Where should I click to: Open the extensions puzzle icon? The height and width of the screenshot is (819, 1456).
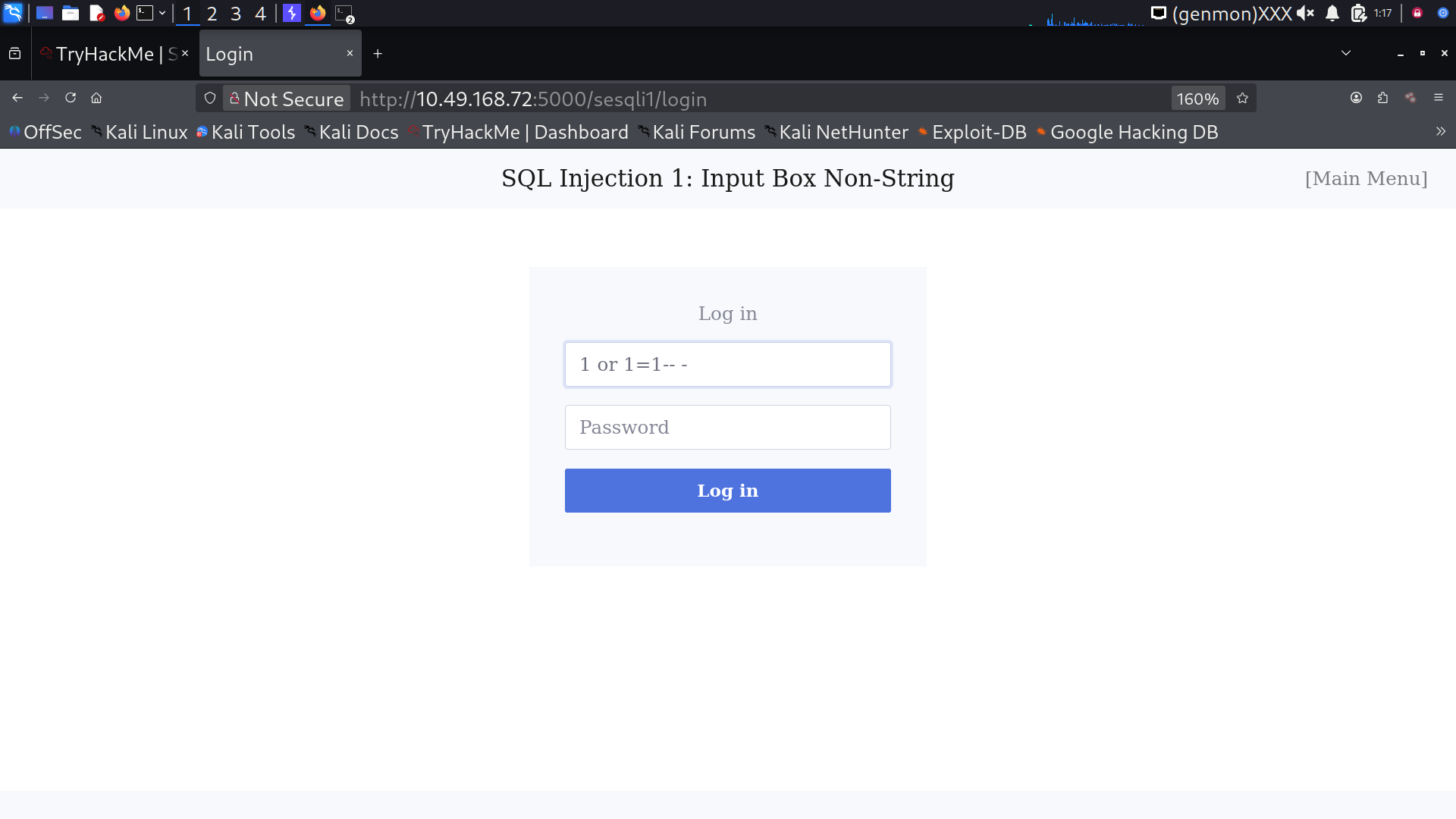tap(1382, 98)
